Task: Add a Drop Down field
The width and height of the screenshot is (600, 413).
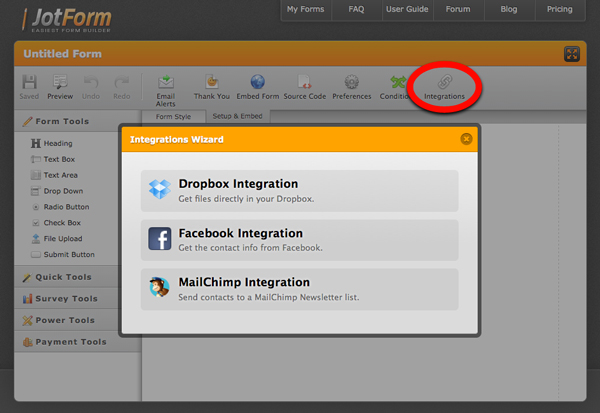Action: [x=57, y=191]
